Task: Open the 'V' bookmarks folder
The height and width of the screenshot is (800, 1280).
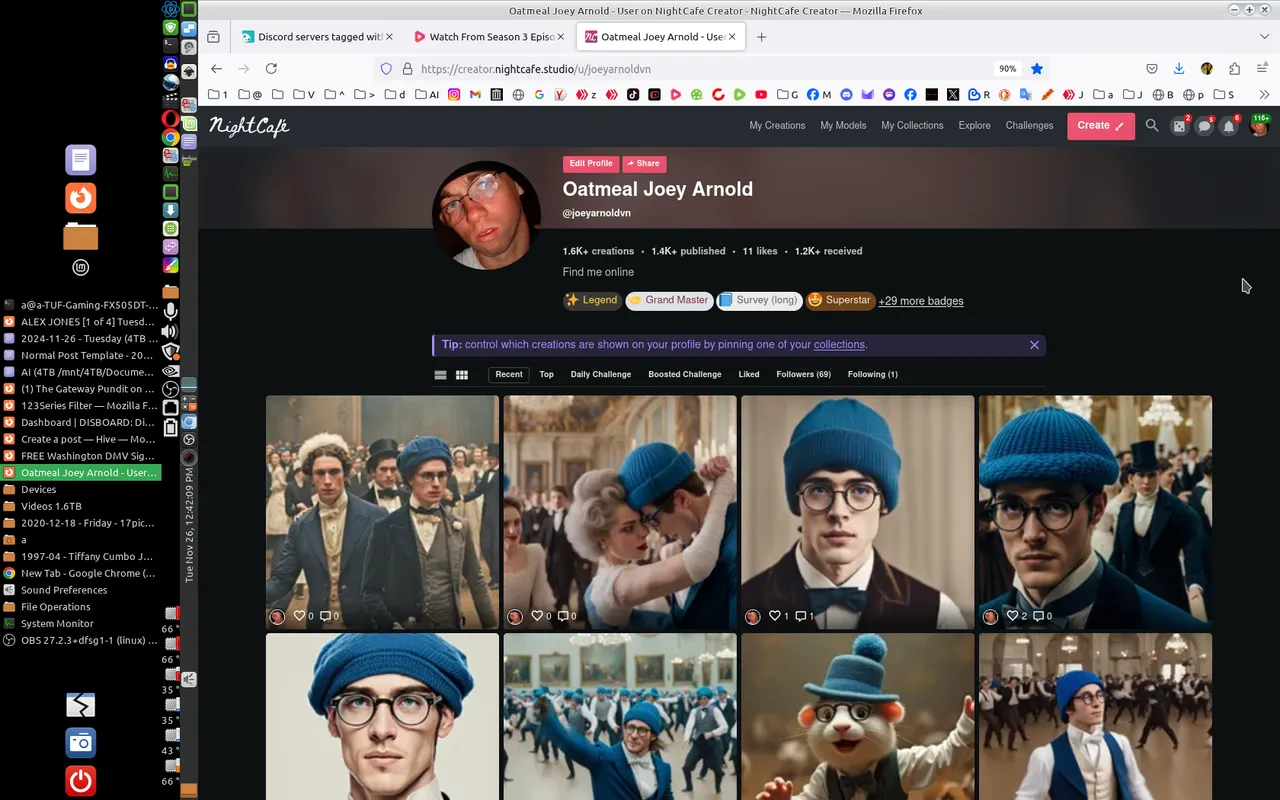Action: [x=303, y=95]
